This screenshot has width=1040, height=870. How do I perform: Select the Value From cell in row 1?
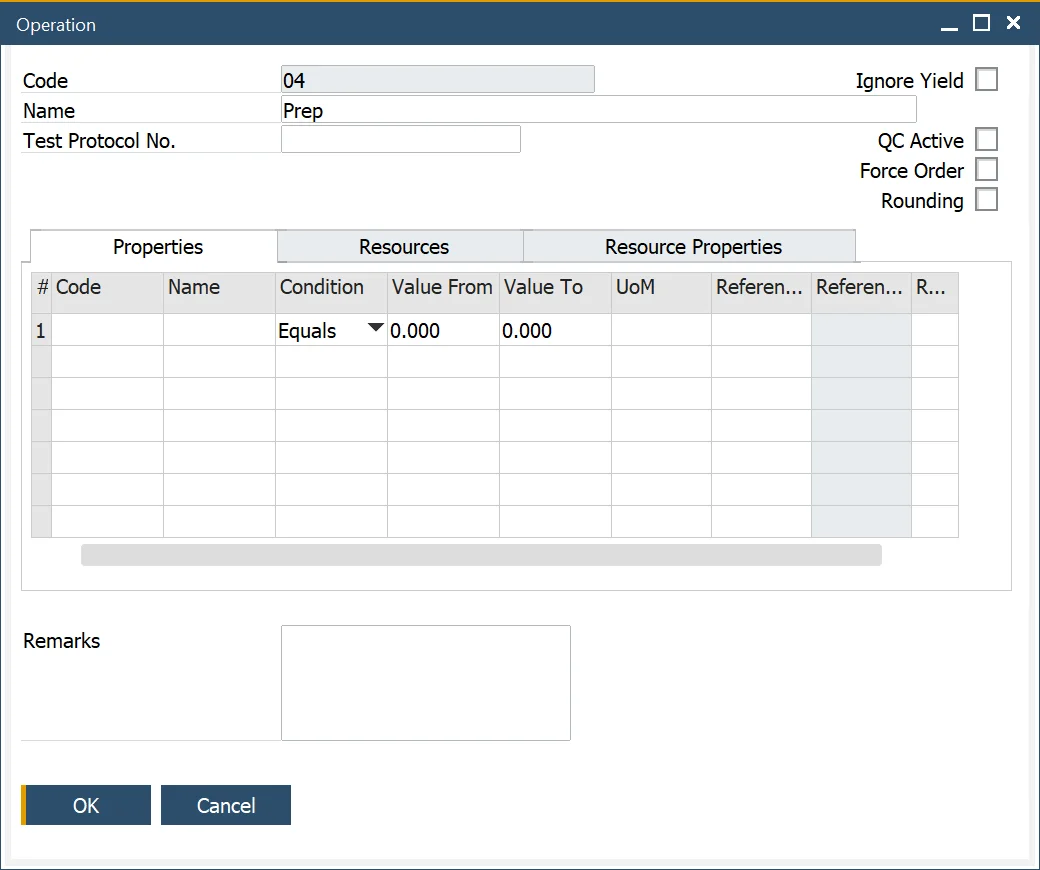point(443,331)
